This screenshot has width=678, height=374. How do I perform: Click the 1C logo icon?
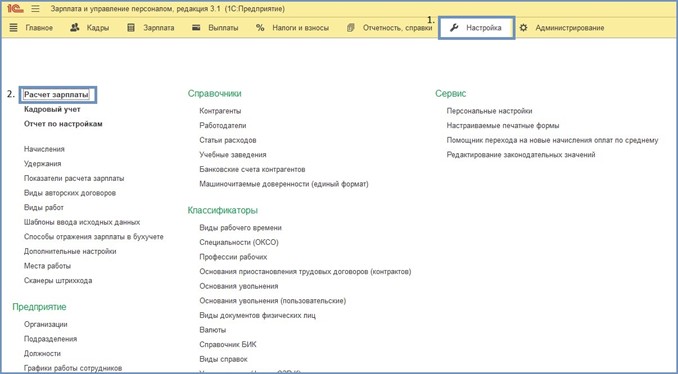click(x=15, y=9)
